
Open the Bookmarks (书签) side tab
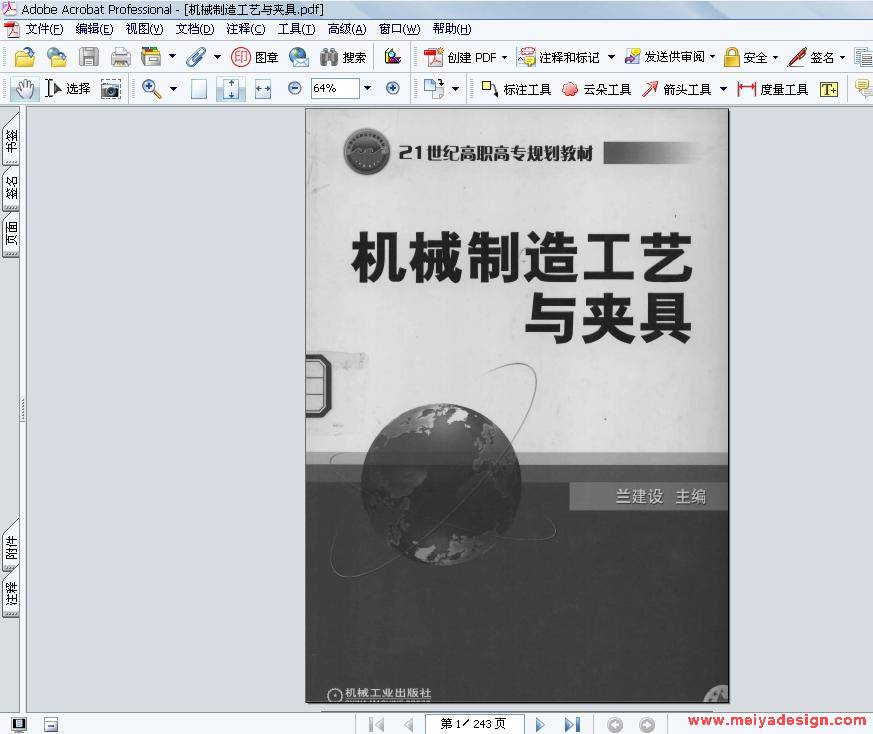(x=11, y=143)
